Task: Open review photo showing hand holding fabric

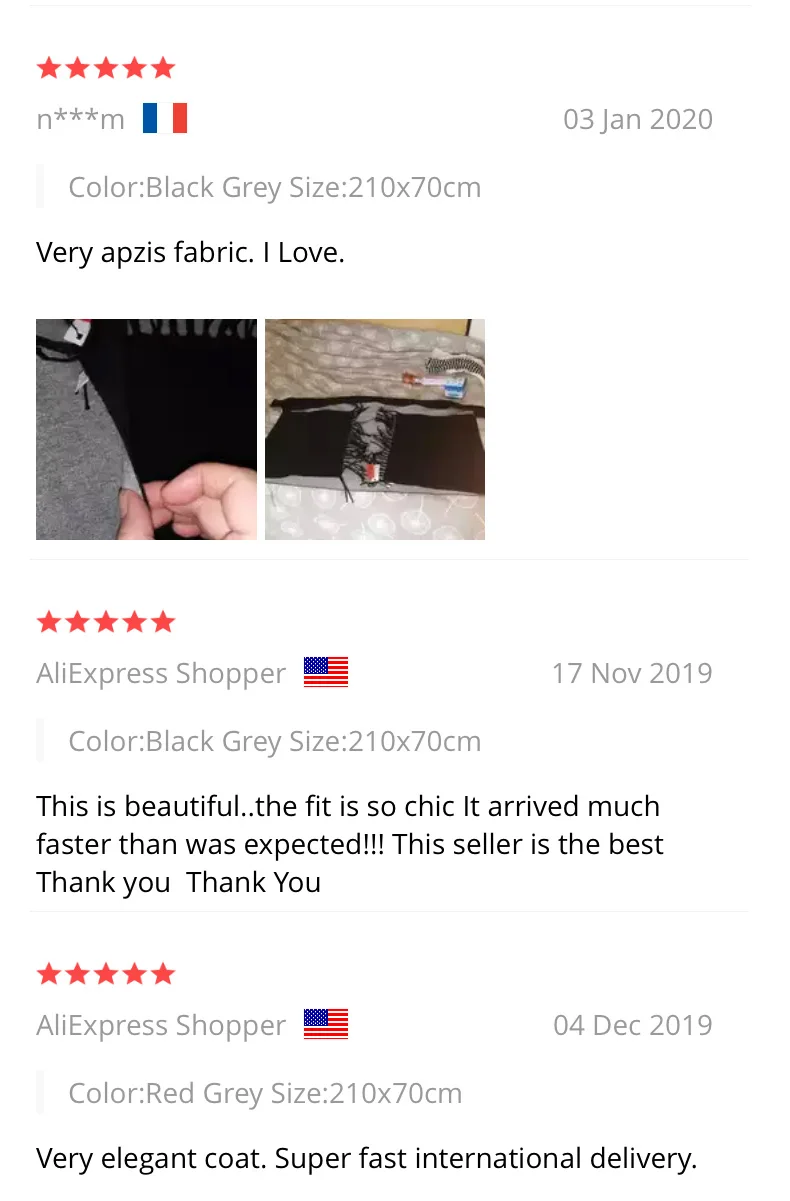Action: tap(146, 429)
